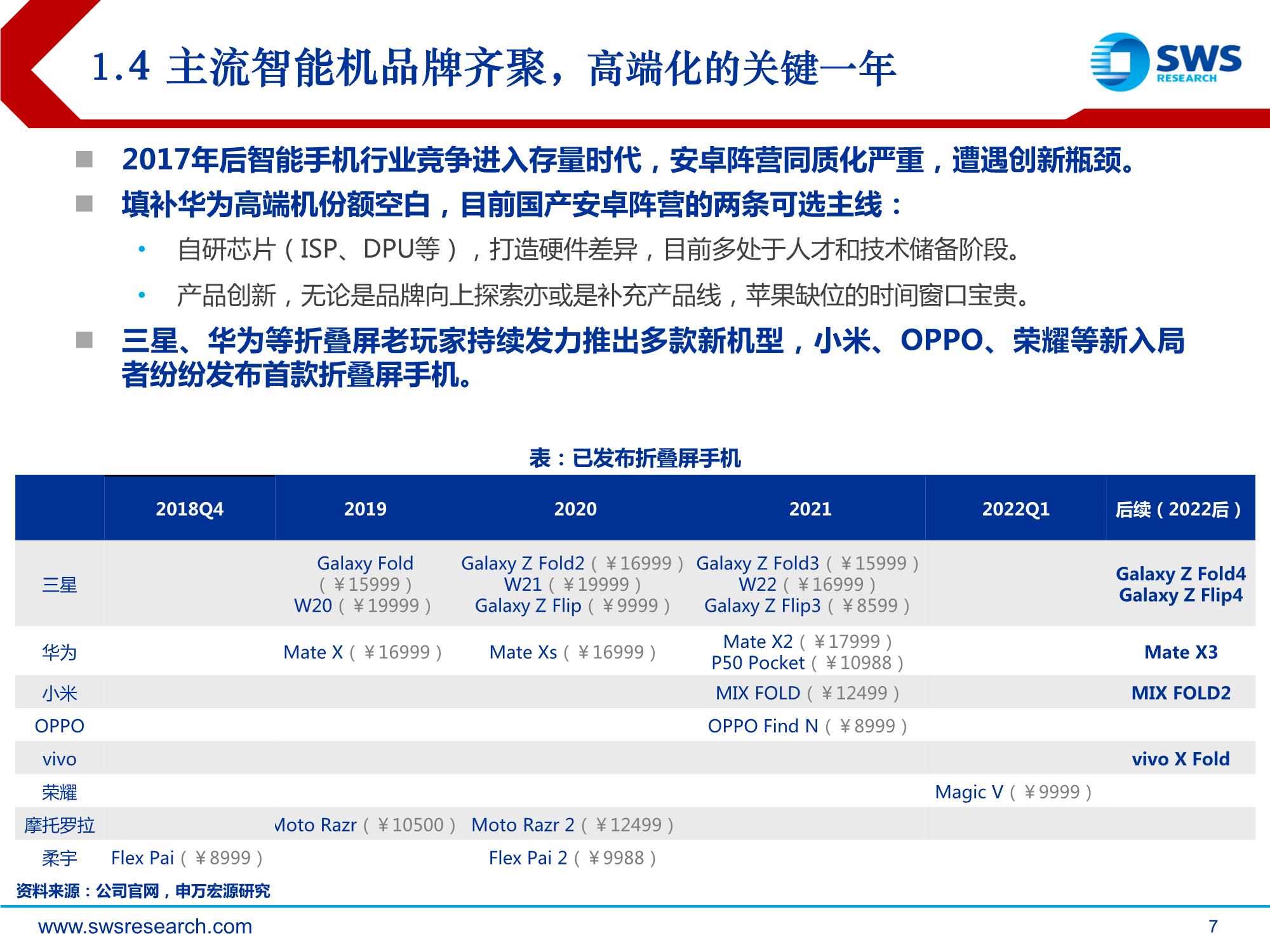Click the 2018Q4 column header
Screen dimensions: 1270x952
pyautogui.click(x=189, y=508)
